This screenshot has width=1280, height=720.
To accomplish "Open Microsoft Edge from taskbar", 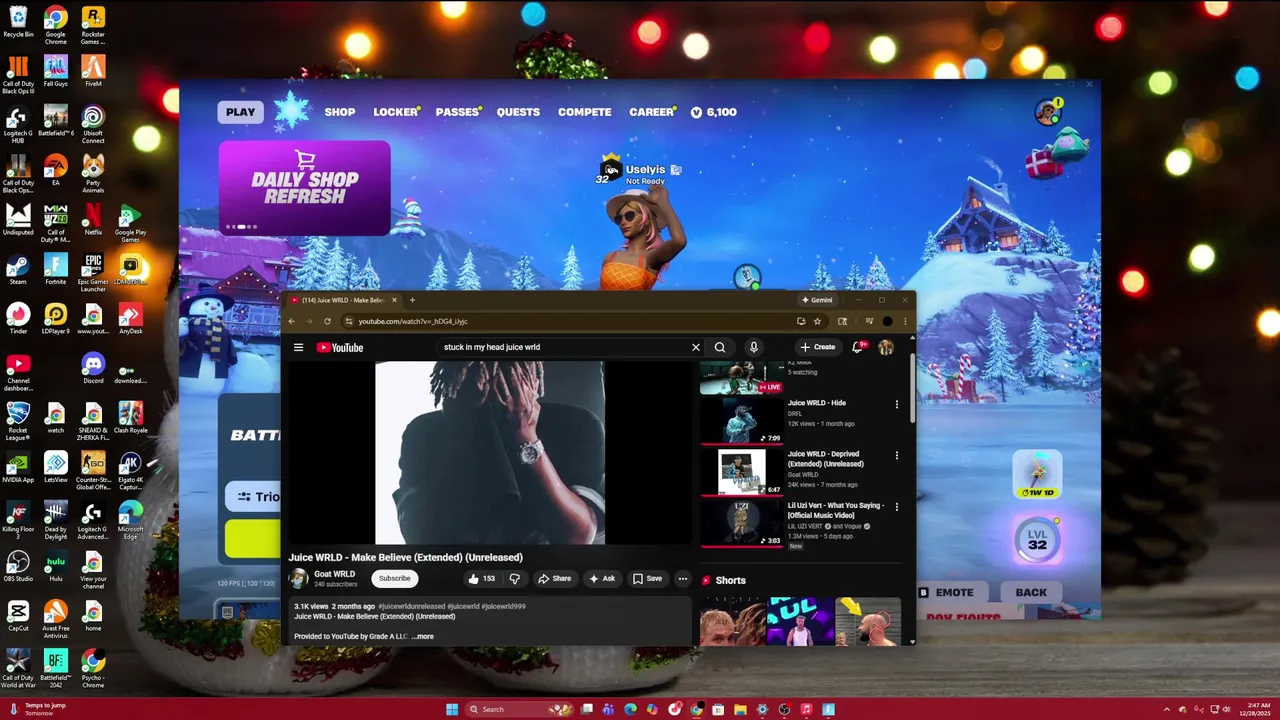I will (630, 709).
